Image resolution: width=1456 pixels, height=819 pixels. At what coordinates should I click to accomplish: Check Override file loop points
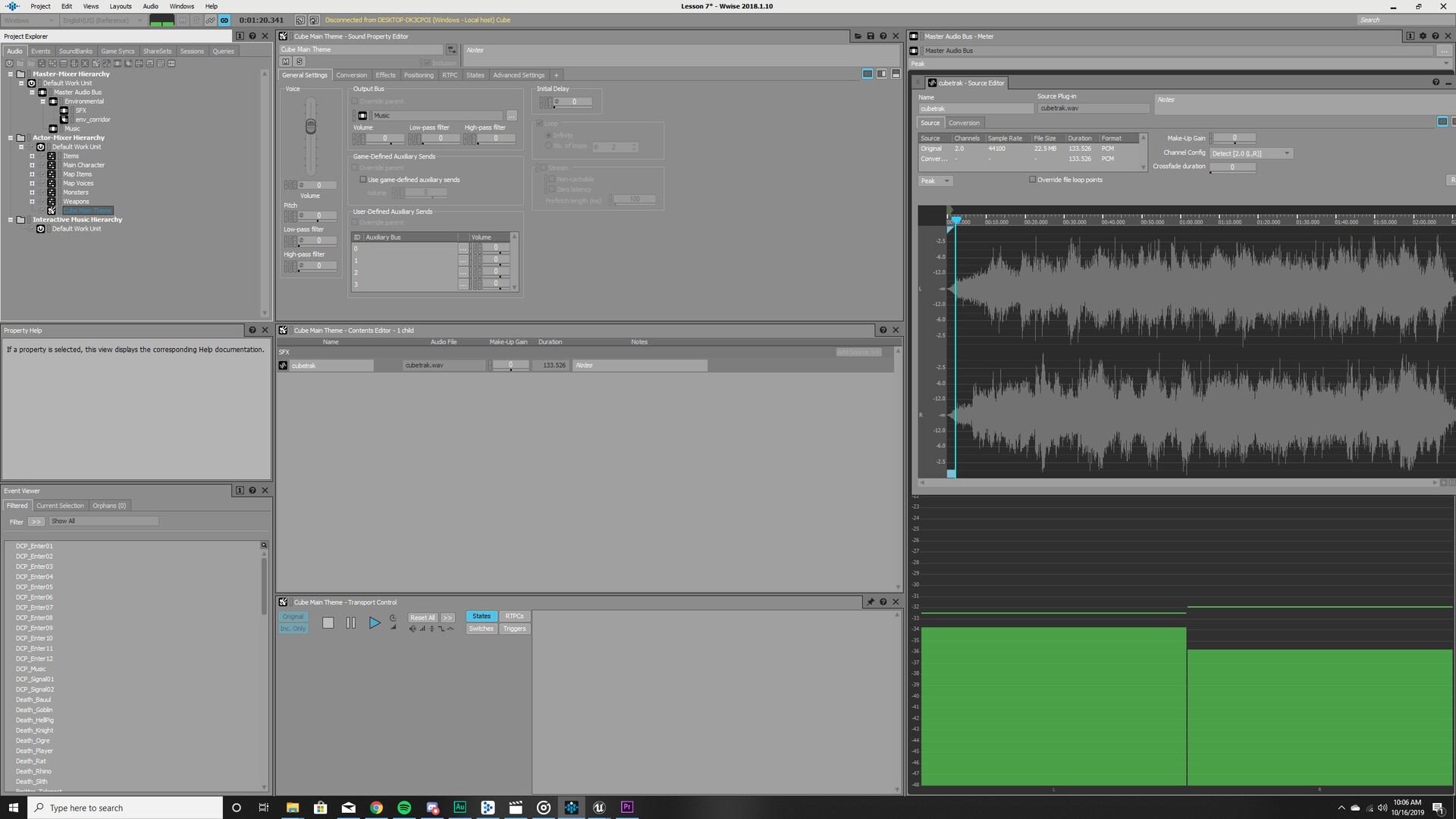coord(1032,180)
